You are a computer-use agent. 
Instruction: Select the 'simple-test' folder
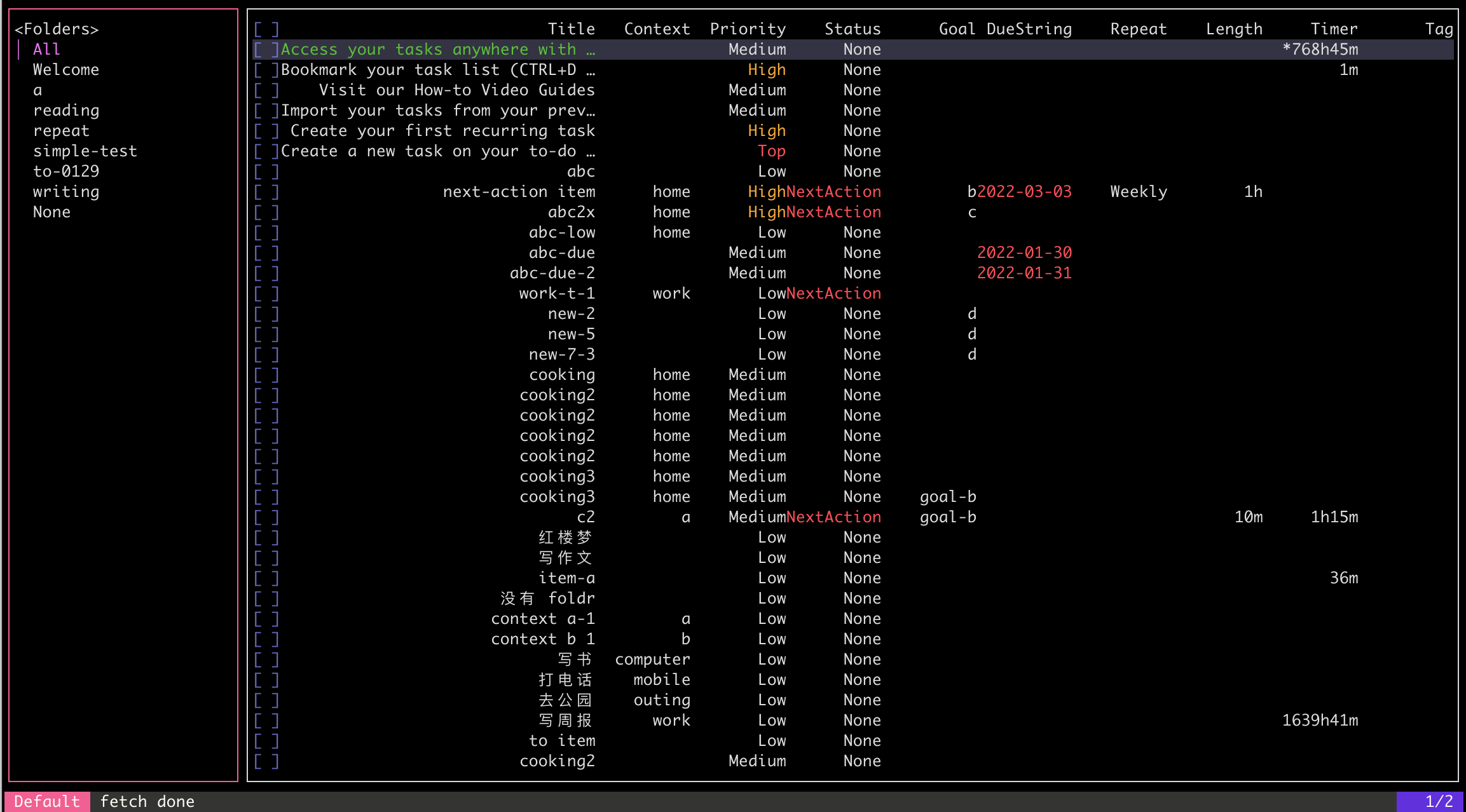pyautogui.click(x=85, y=151)
